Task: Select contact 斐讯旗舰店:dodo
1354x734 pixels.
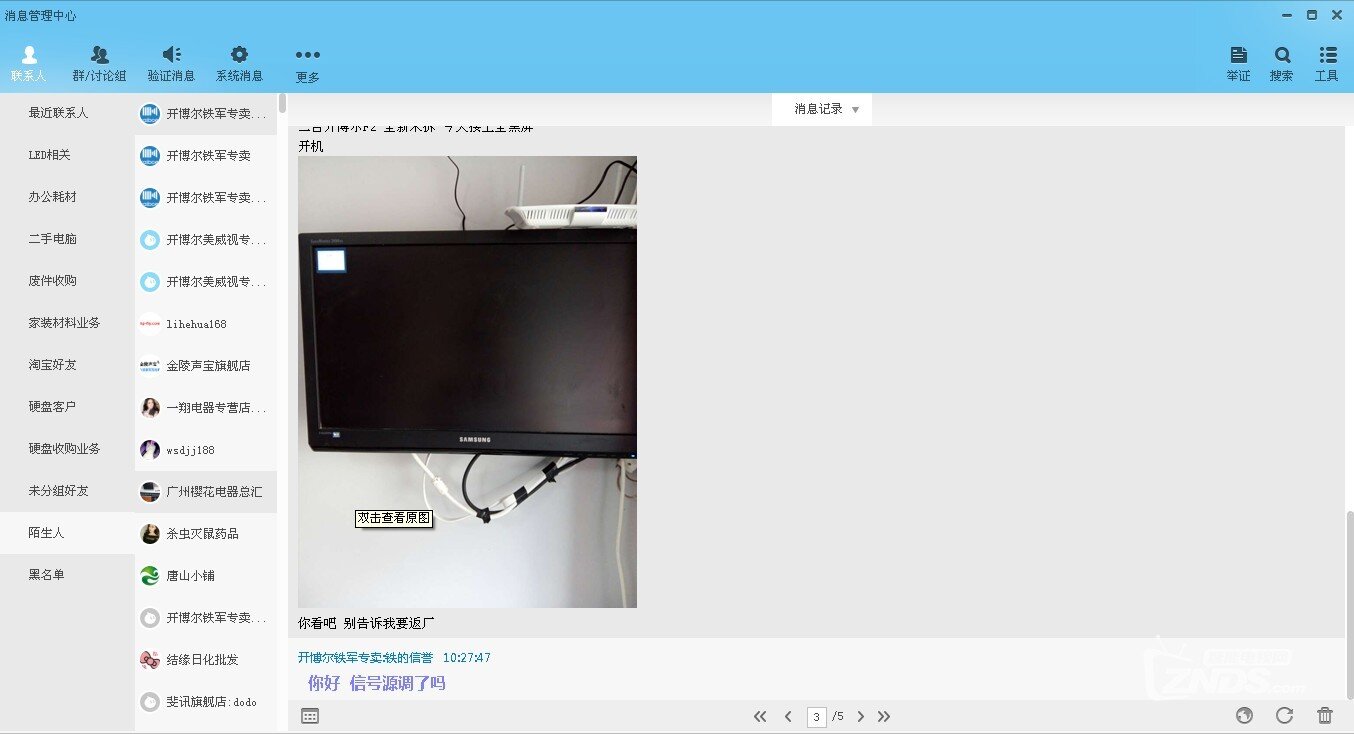Action: (x=206, y=702)
